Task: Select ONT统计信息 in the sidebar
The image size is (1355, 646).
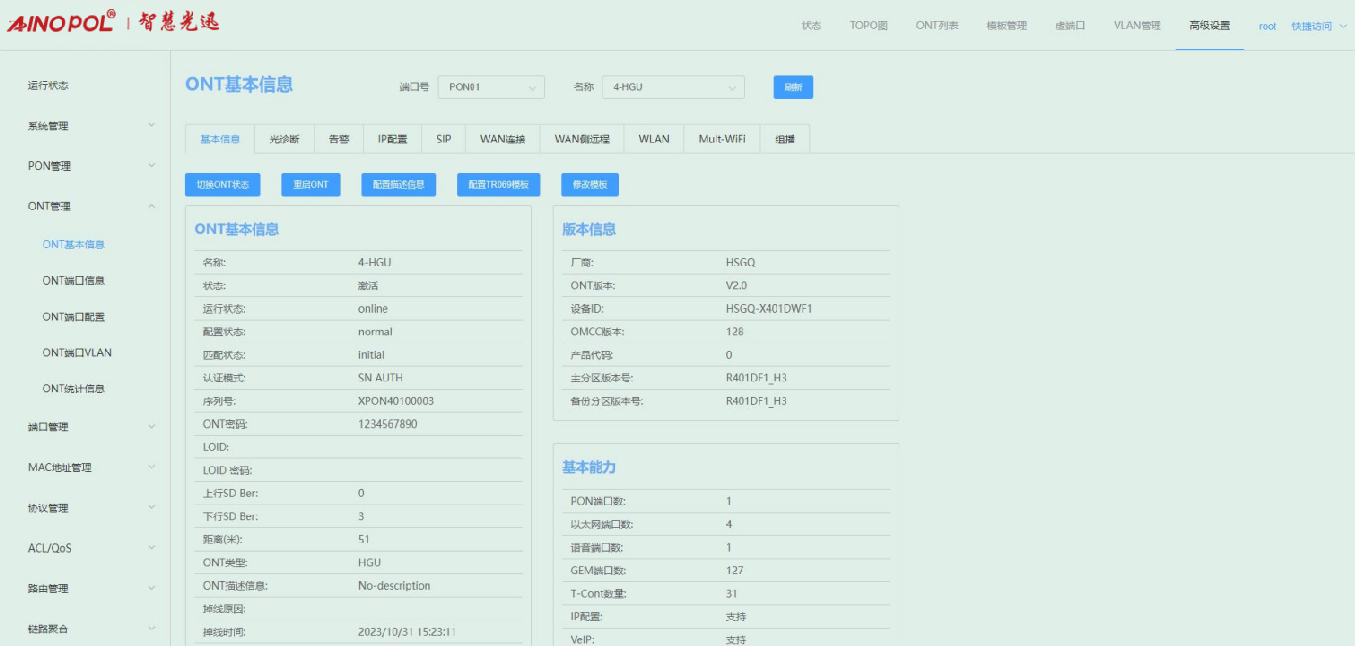Action: pyautogui.click(x=73, y=389)
